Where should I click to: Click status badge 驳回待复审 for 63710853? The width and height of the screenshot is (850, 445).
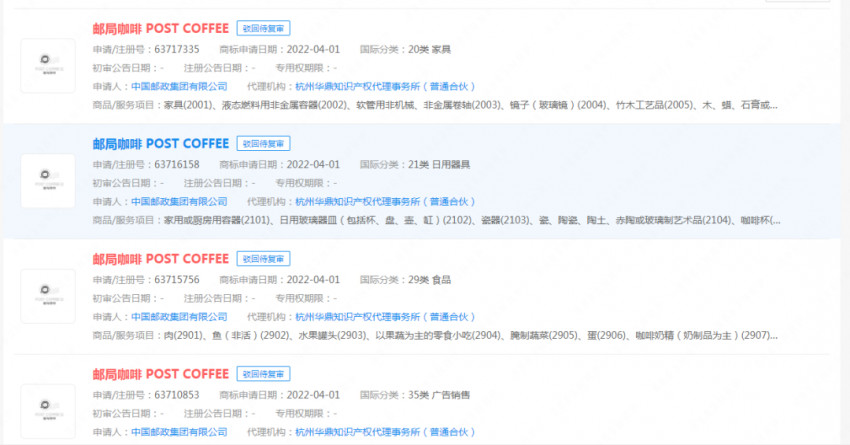[263, 374]
